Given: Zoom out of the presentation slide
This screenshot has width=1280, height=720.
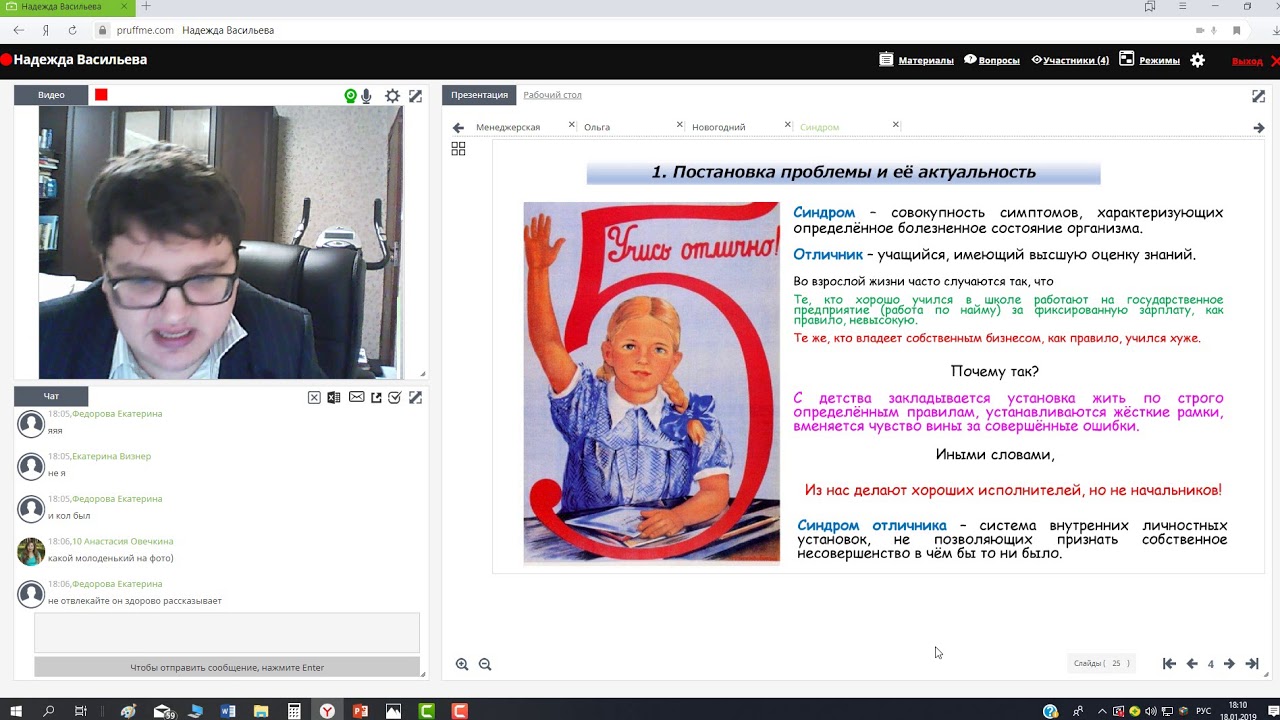Looking at the screenshot, I should pos(485,664).
